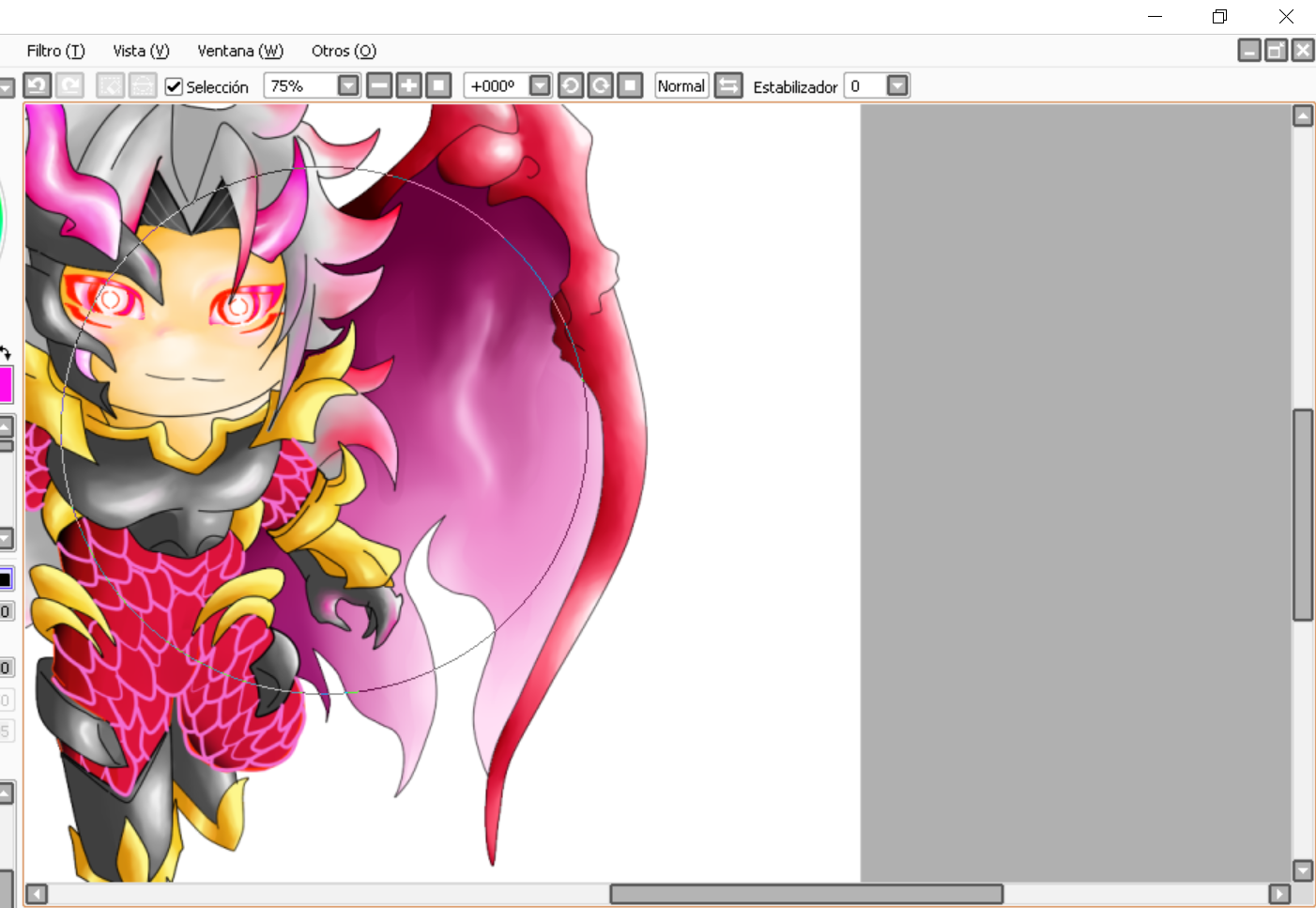
Task: Close the application window
Action: coord(1286,16)
